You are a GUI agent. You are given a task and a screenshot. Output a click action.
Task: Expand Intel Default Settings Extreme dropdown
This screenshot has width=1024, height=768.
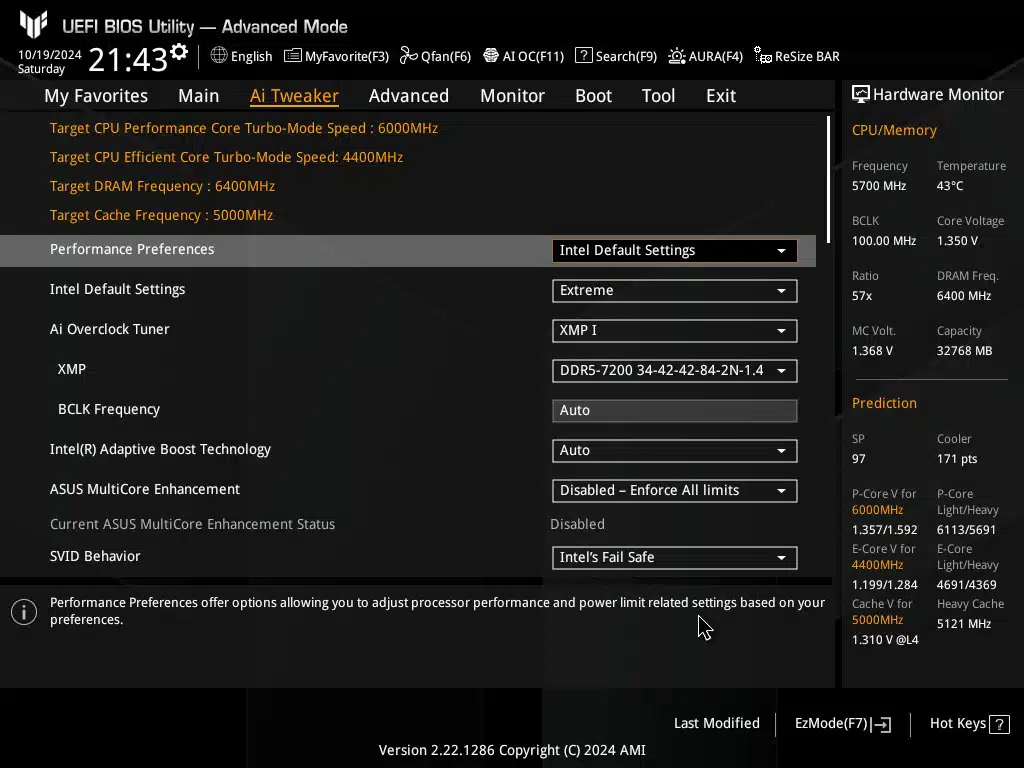click(x=675, y=291)
